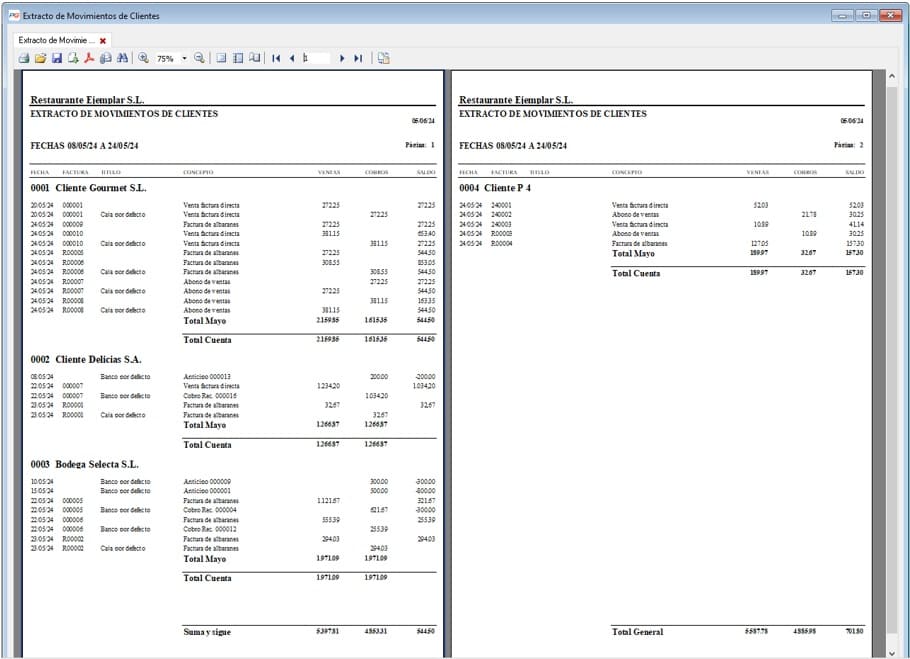This screenshot has height=659, width=910.
Task: Close the Extracto de Movimie... tab
Action: coord(103,41)
